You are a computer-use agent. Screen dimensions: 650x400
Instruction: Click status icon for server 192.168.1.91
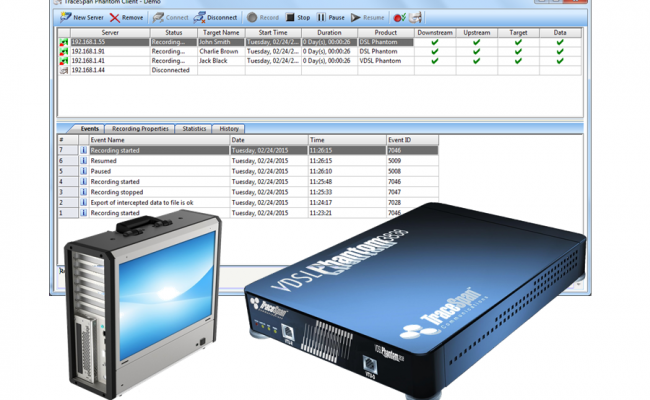63,51
